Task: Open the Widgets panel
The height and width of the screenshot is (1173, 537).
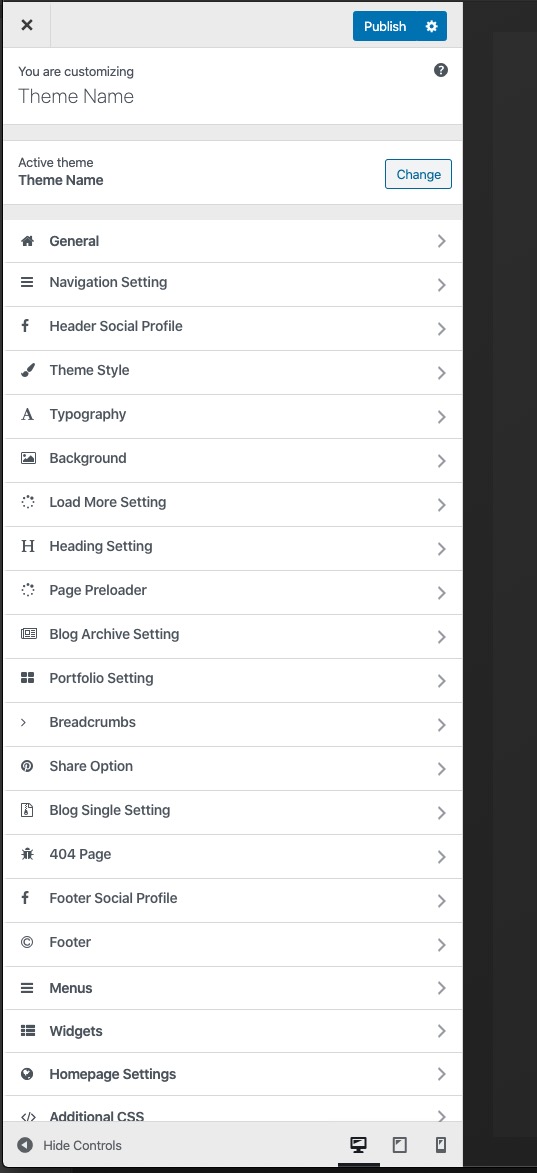Action: 233,1031
